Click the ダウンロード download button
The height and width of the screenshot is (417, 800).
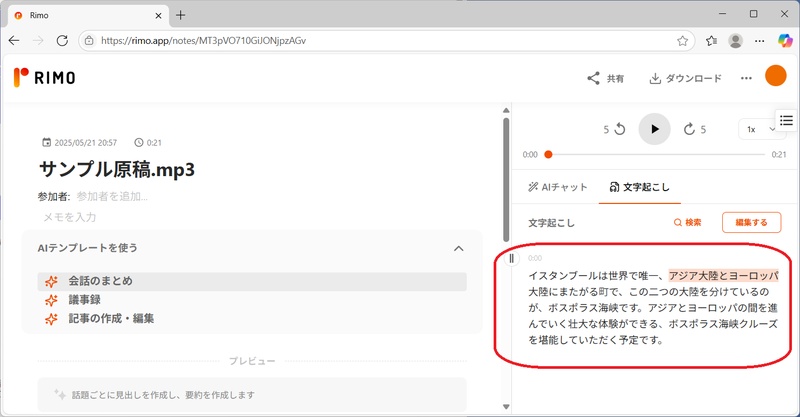pyautogui.click(x=685, y=79)
